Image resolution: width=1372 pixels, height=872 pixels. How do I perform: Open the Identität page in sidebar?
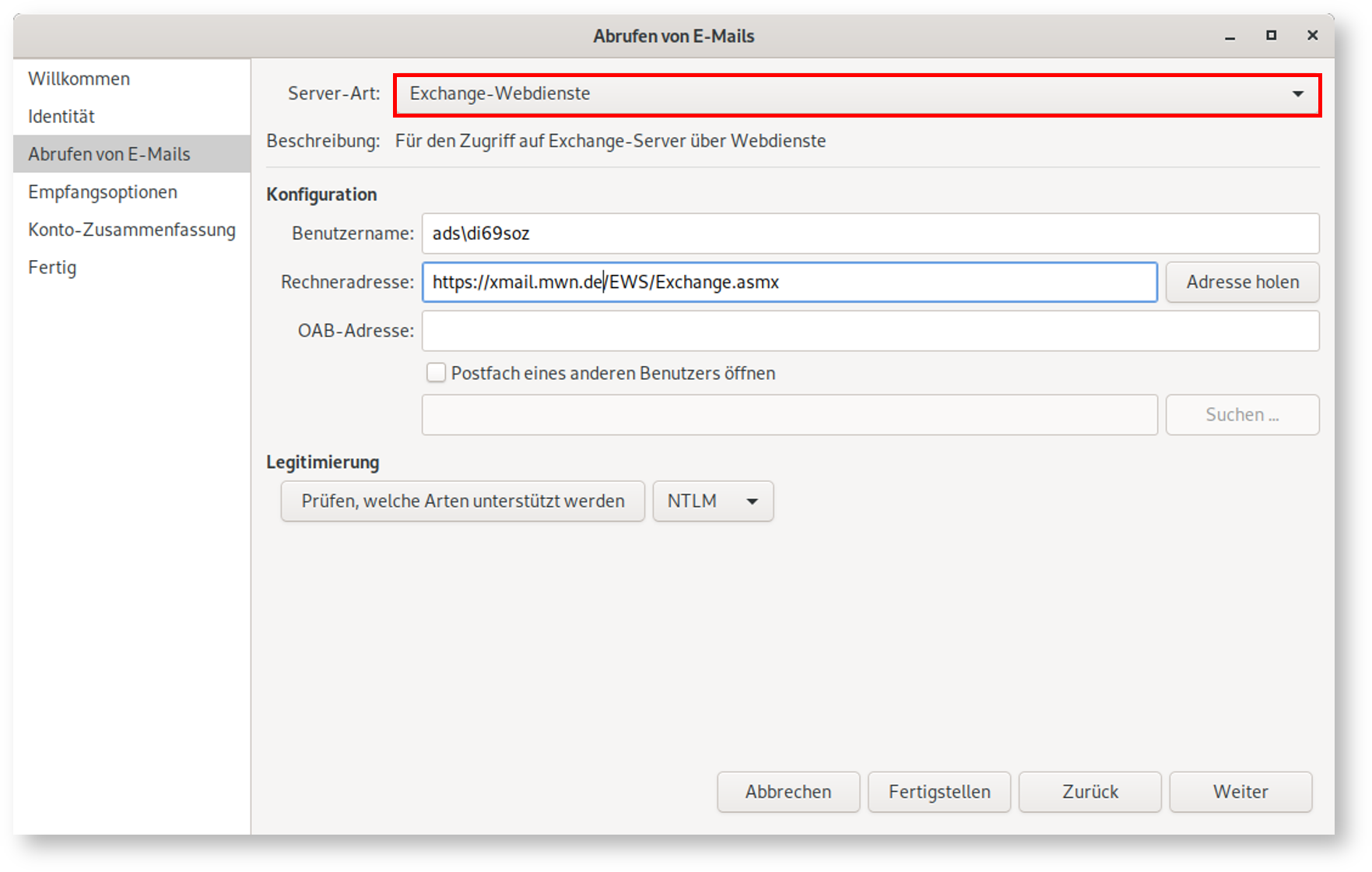click(x=61, y=116)
